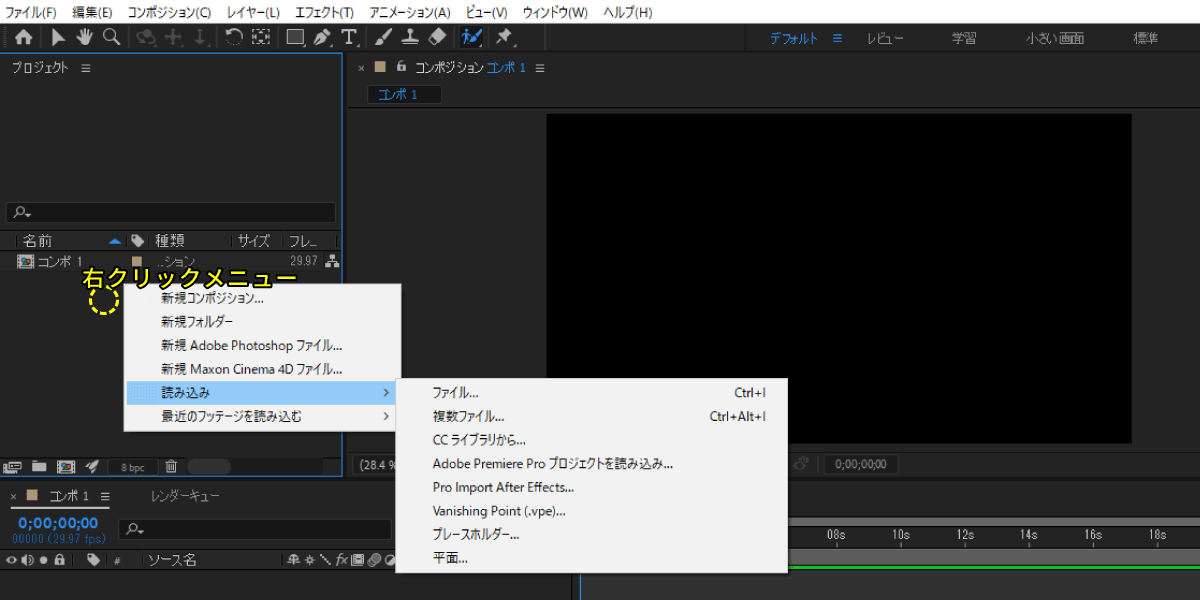Select 平面... in import submenu
The width and height of the screenshot is (1200, 600).
pos(592,558)
